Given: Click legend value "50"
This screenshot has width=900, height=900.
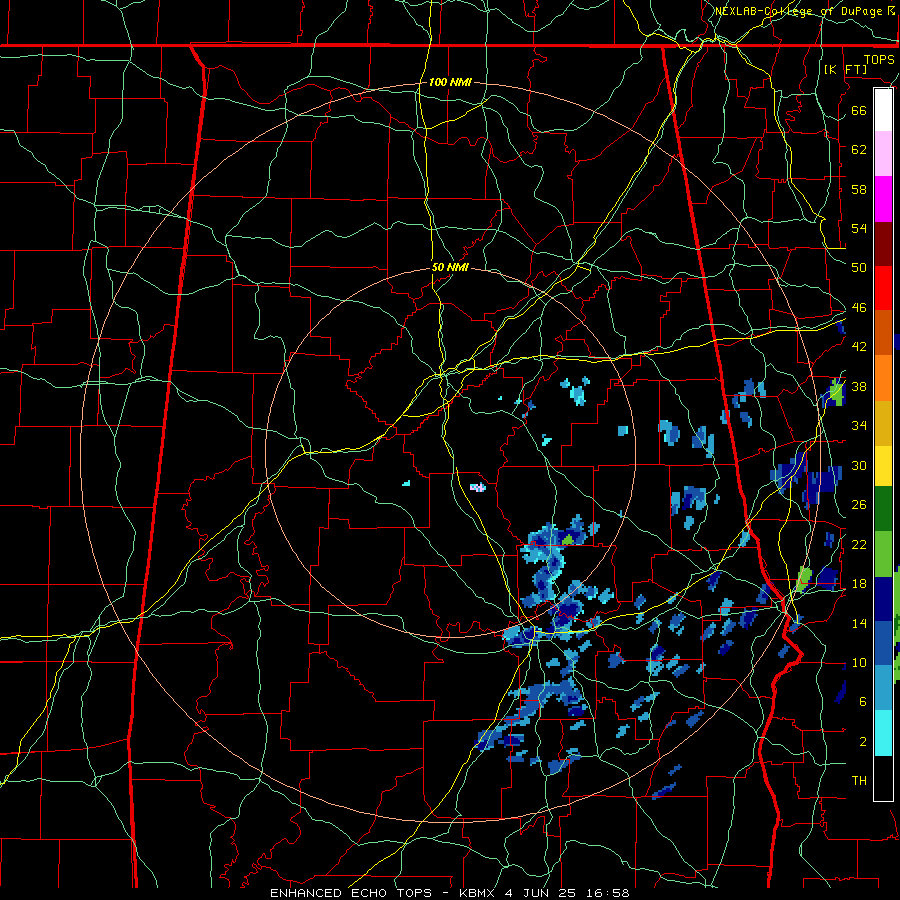Looking at the screenshot, I should [859, 268].
